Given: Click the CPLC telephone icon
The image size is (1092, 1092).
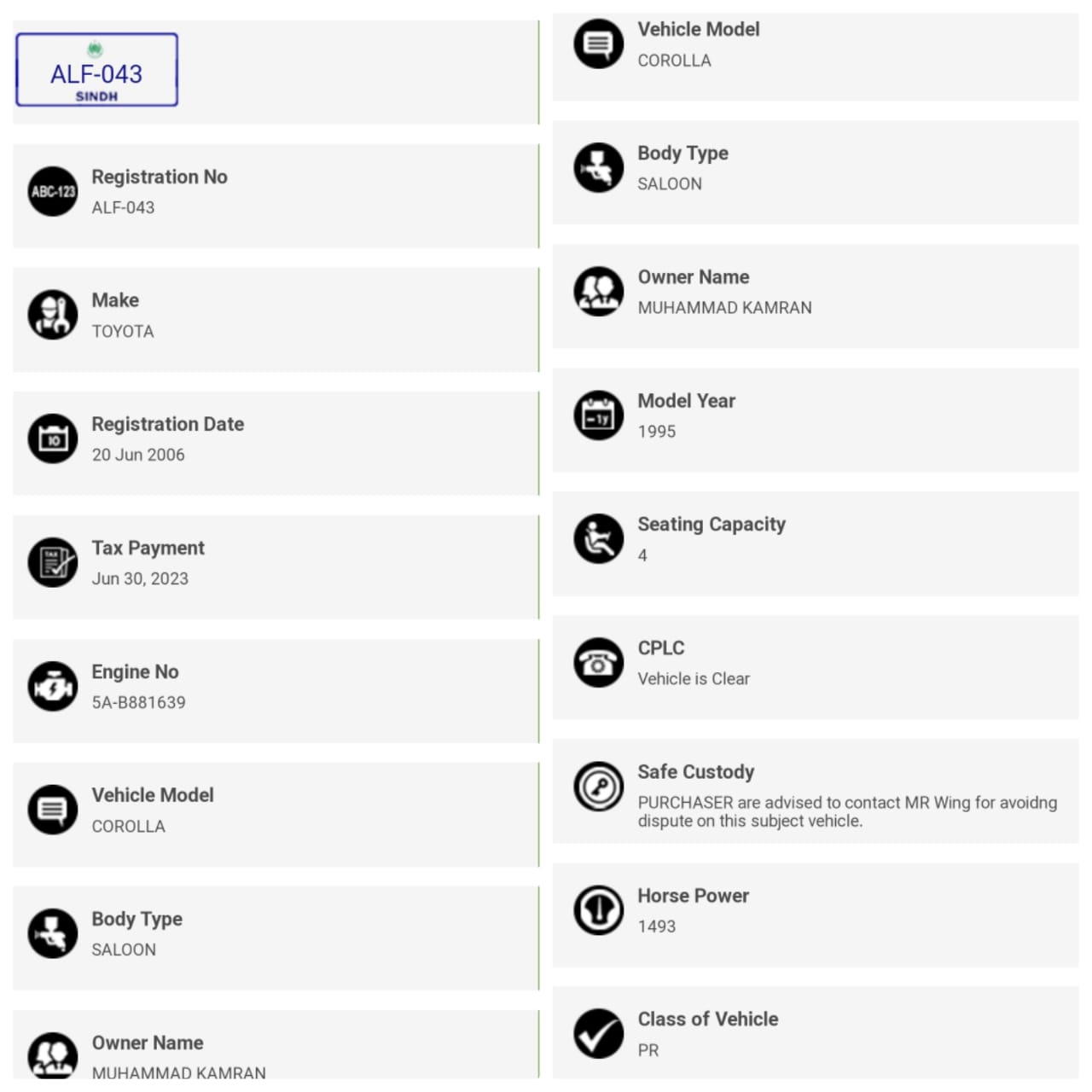Looking at the screenshot, I should pos(599,662).
